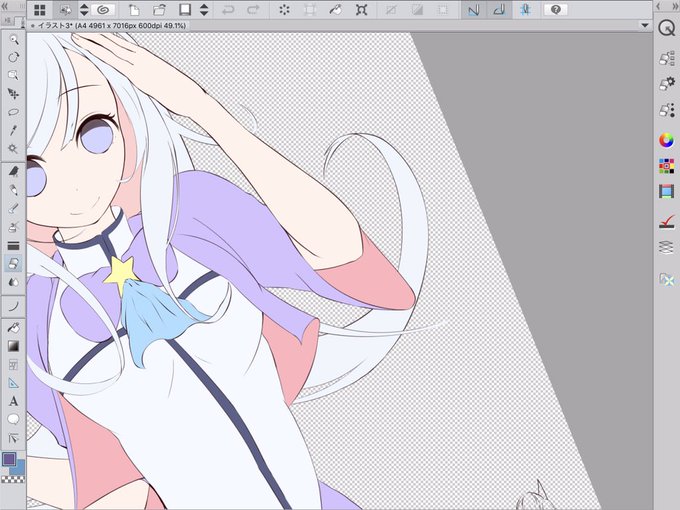The height and width of the screenshot is (510, 680).
Task: Select the Fill bucket tool
Action: (14, 327)
